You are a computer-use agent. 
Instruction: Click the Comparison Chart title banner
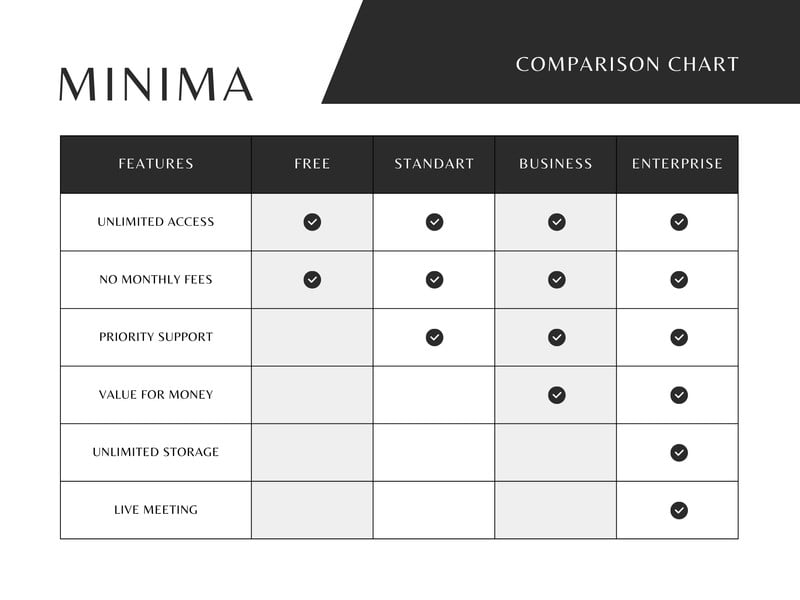coord(627,65)
